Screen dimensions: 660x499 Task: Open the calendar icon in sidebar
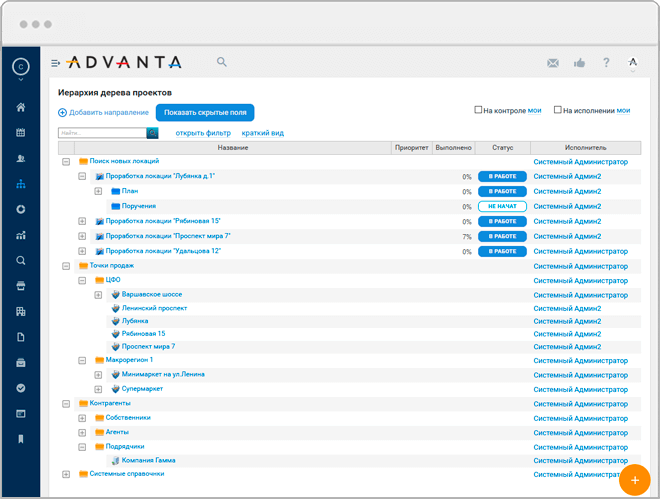point(21,133)
